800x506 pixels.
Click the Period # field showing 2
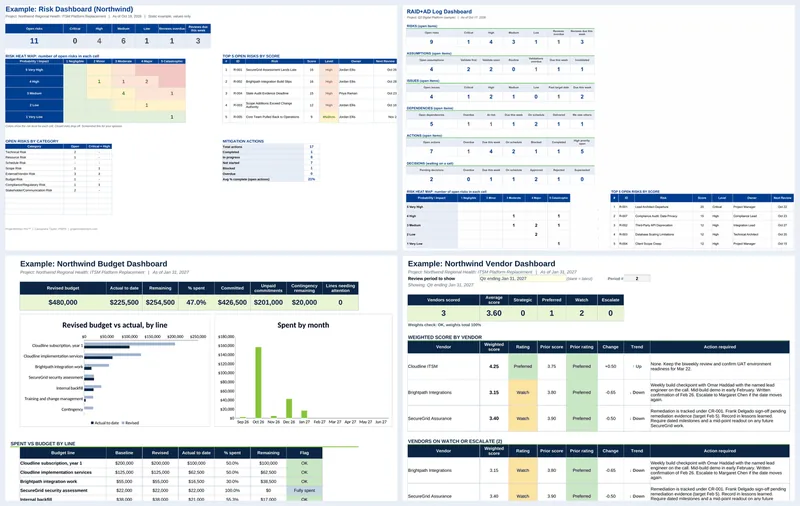(636, 279)
